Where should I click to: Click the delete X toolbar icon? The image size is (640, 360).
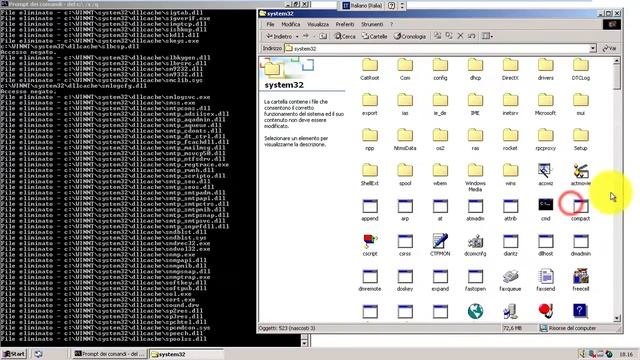[x=460, y=36]
